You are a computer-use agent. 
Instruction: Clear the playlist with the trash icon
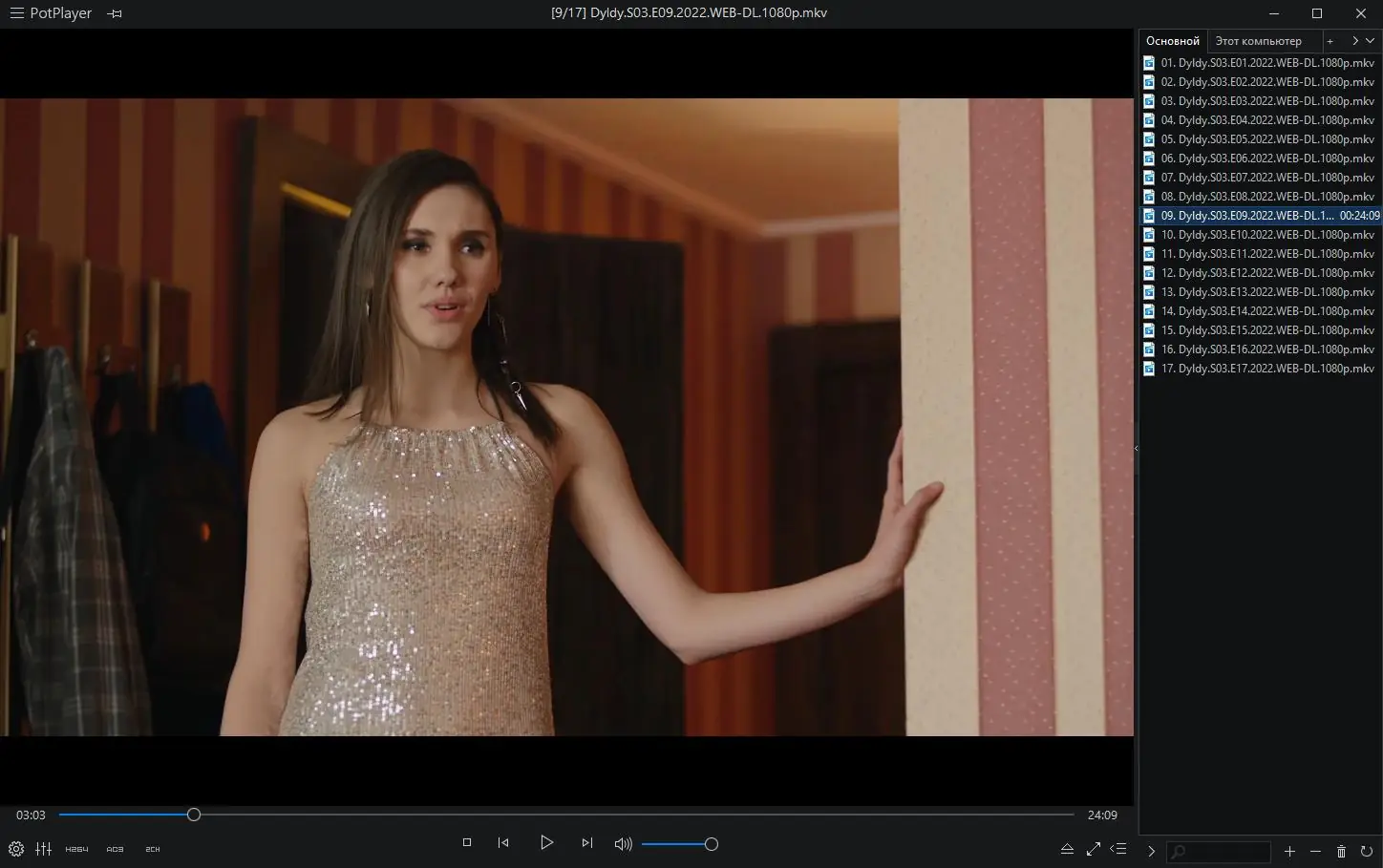[x=1341, y=851]
